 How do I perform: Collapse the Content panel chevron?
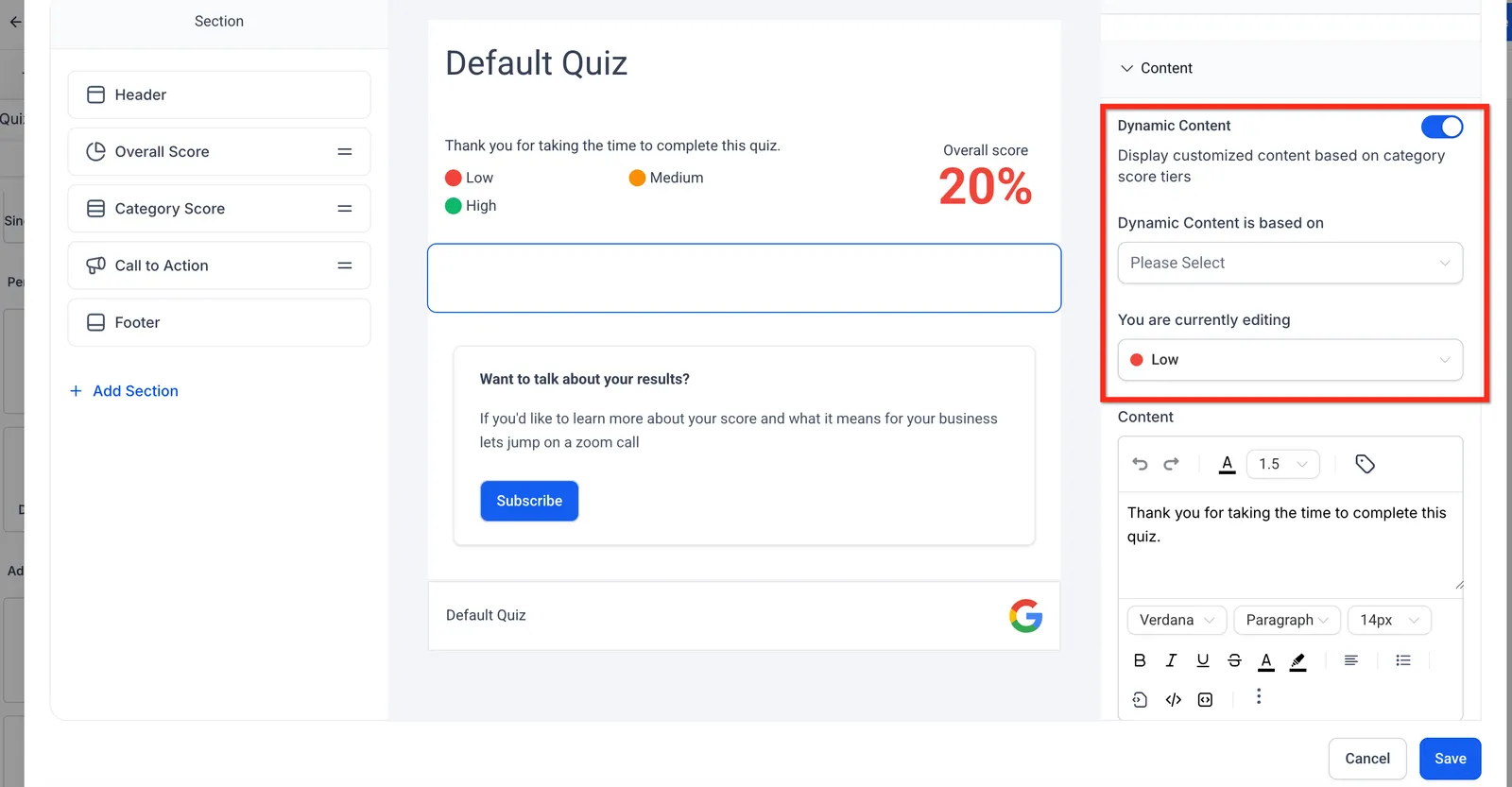coord(1126,68)
